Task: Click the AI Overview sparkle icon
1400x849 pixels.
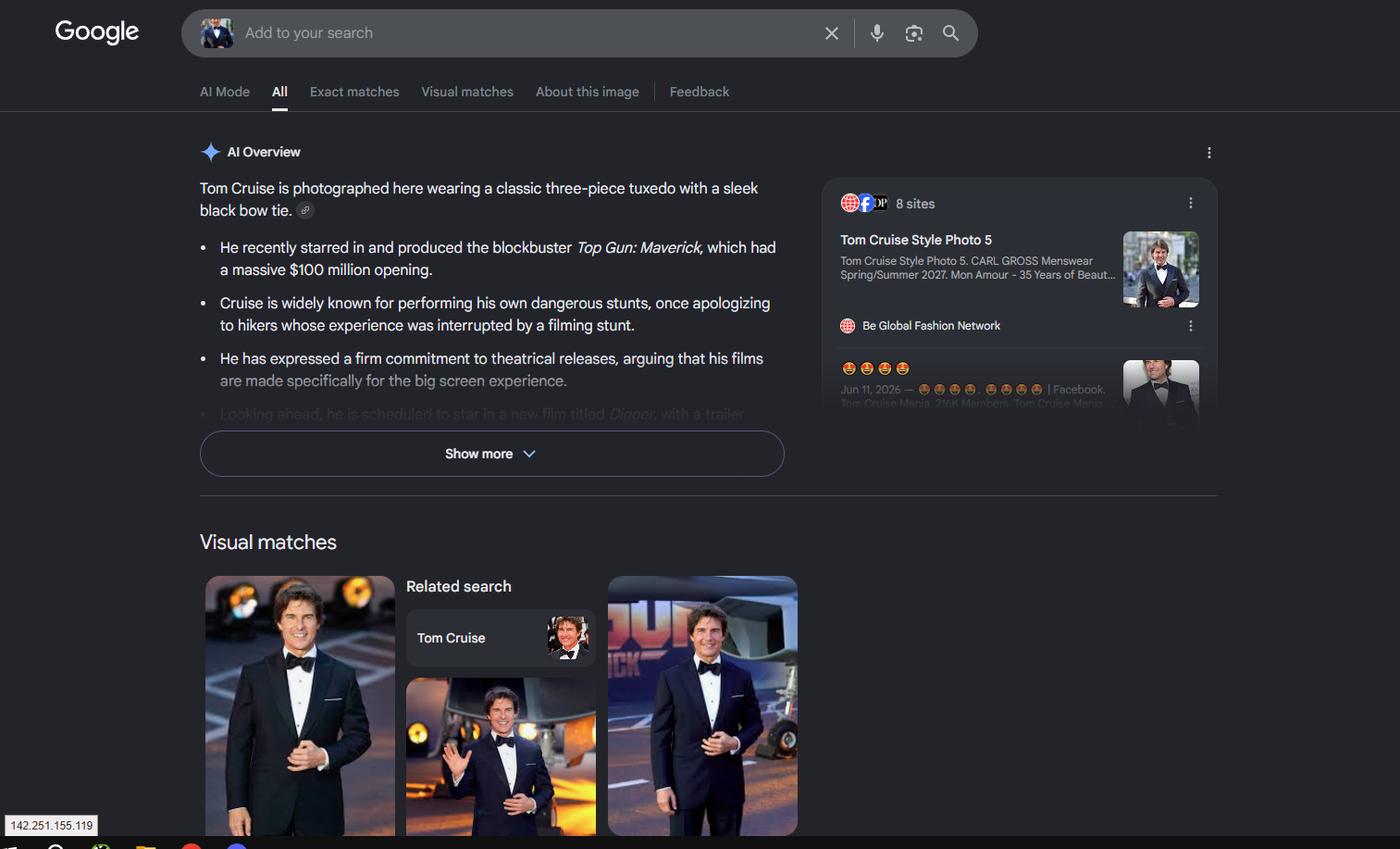Action: click(x=211, y=152)
